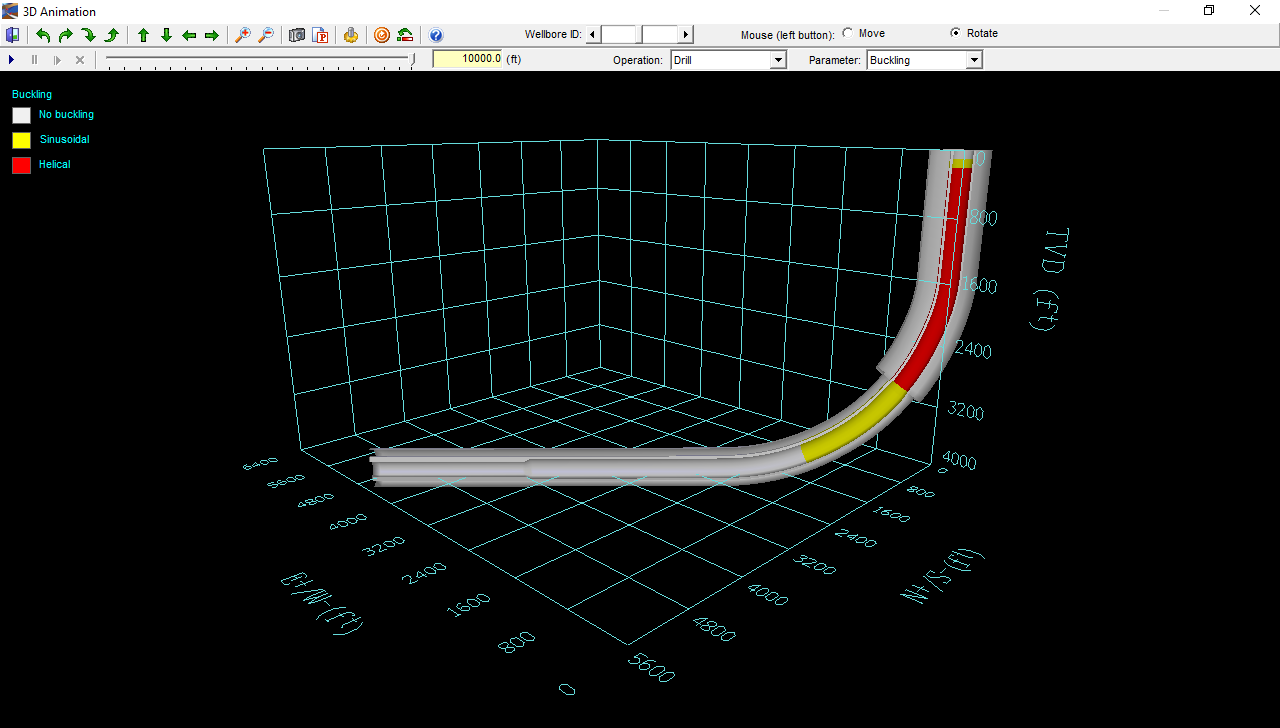Click the depth field showing 10000.0

[467, 59]
